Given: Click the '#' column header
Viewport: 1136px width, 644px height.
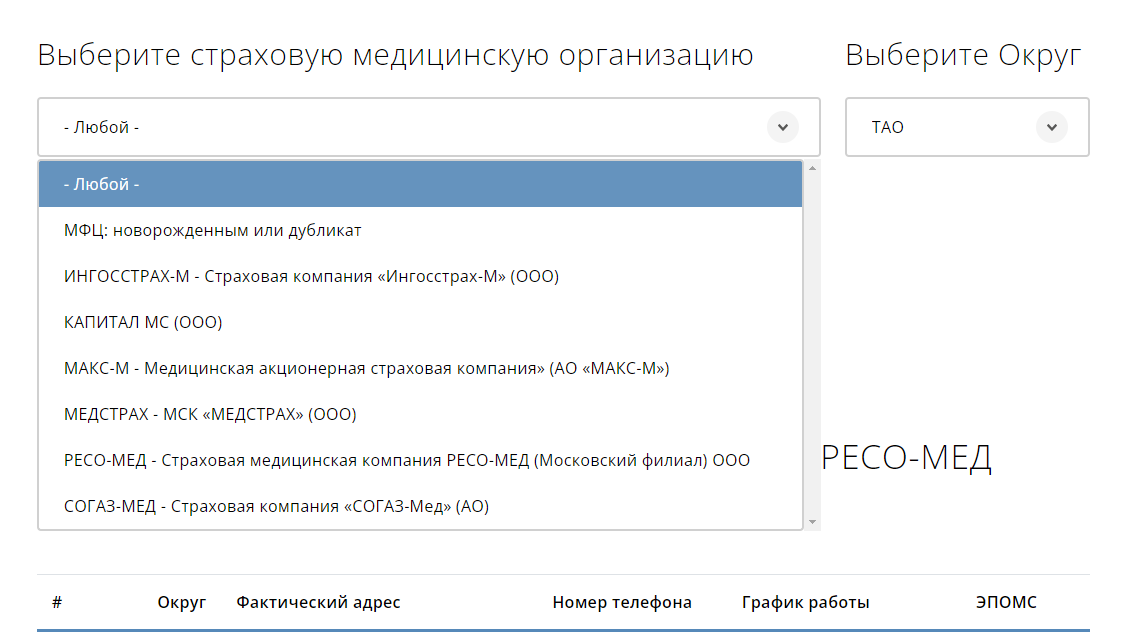Looking at the screenshot, I should 57,602.
